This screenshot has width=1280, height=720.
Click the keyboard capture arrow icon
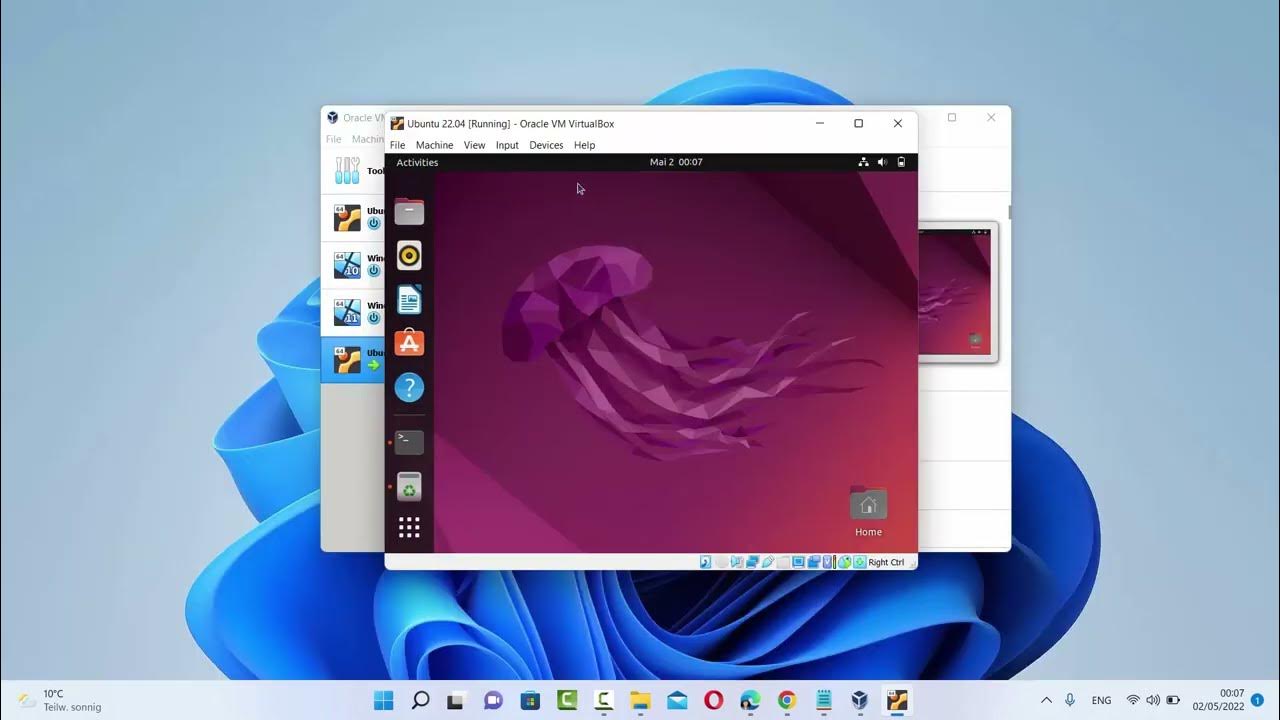(859, 562)
